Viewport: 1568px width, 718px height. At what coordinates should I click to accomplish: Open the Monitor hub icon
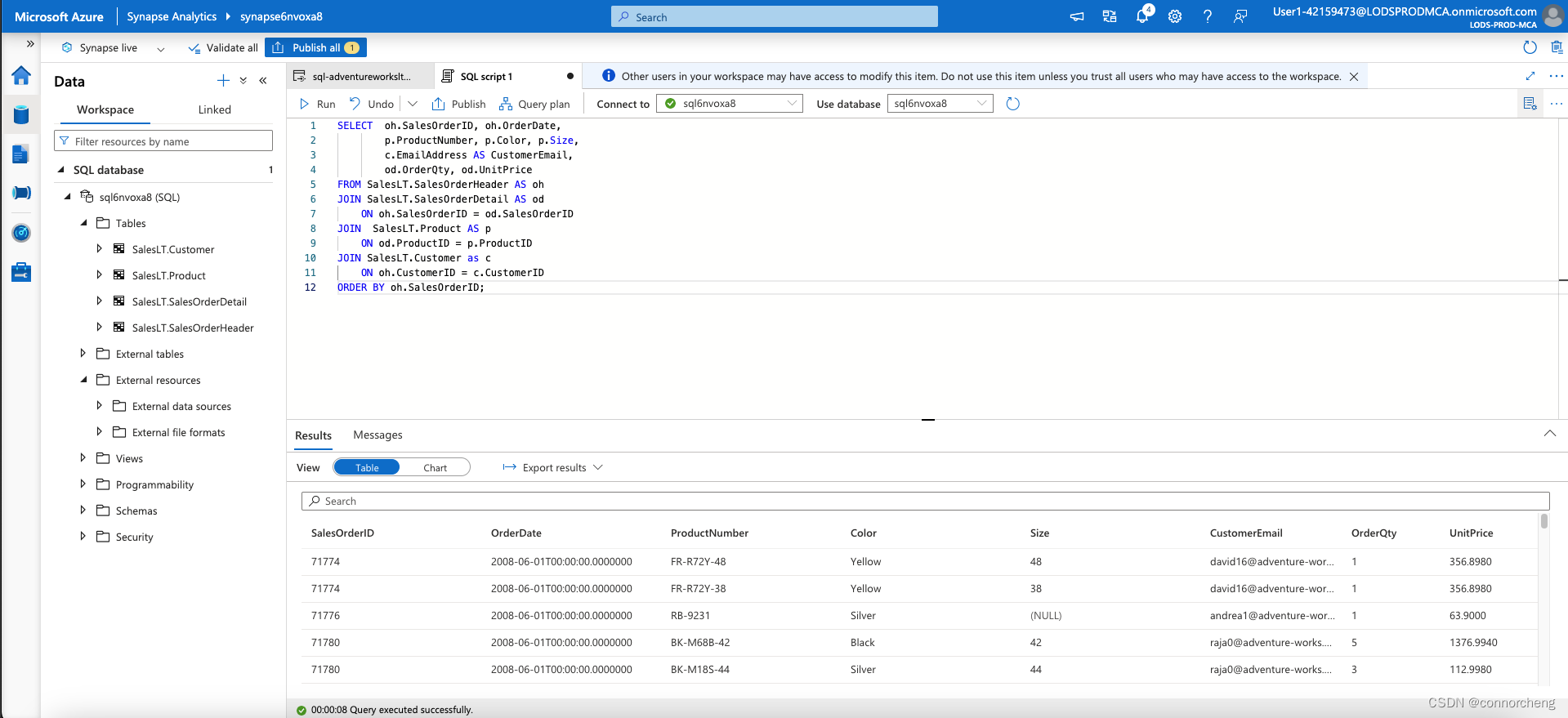[21, 233]
